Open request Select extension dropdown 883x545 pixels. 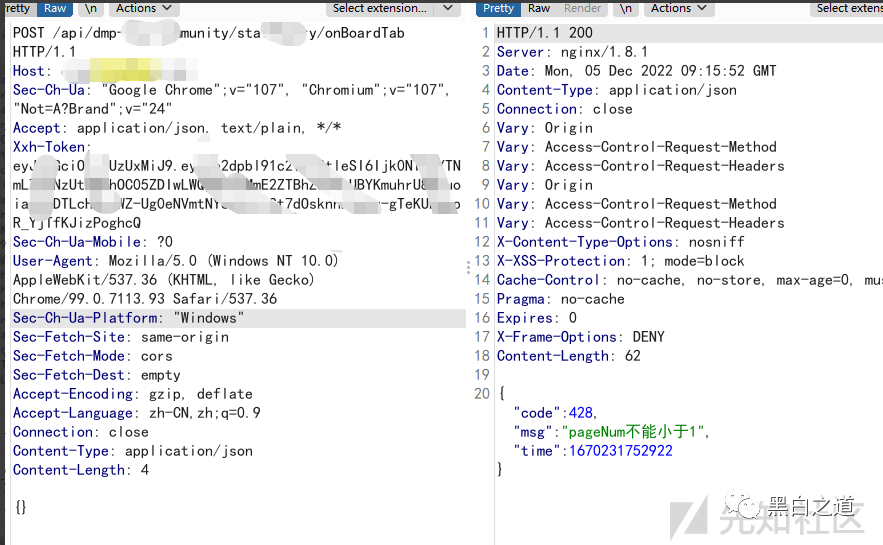392,8
